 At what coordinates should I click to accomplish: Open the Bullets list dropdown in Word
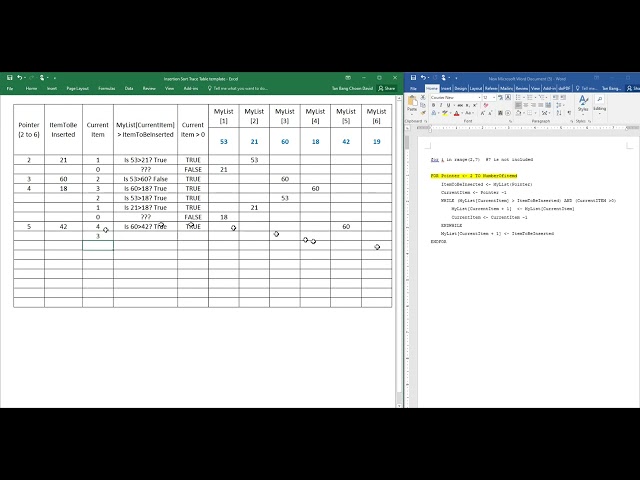[524, 98]
